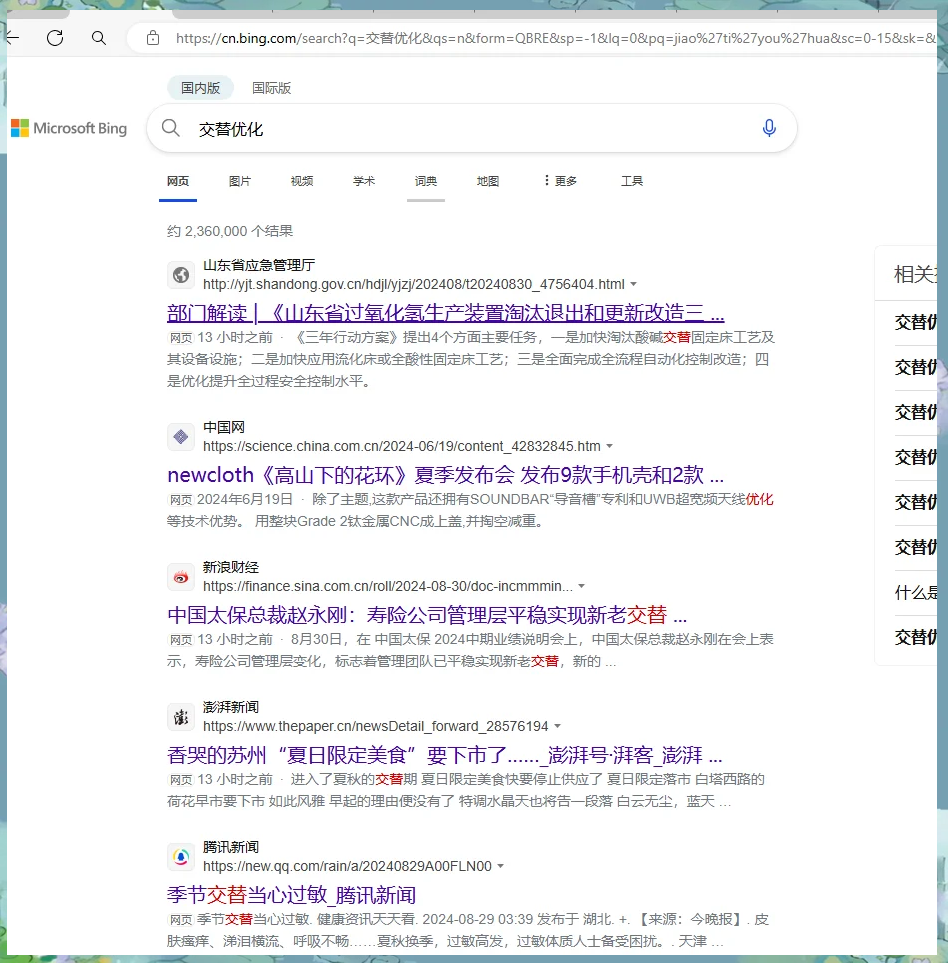
Task: Expand dropdown arrow next to thepaper.cn URL
Action: (x=558, y=726)
